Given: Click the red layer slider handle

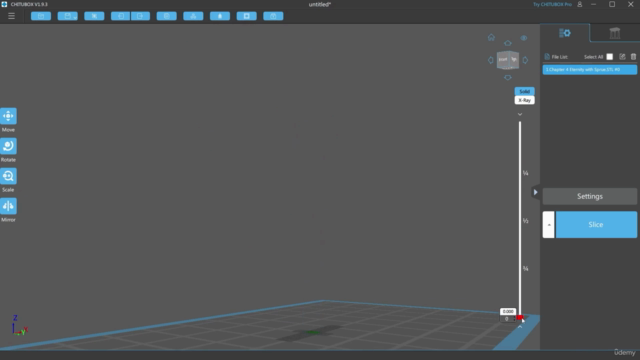Looking at the screenshot, I should pyautogui.click(x=520, y=317).
